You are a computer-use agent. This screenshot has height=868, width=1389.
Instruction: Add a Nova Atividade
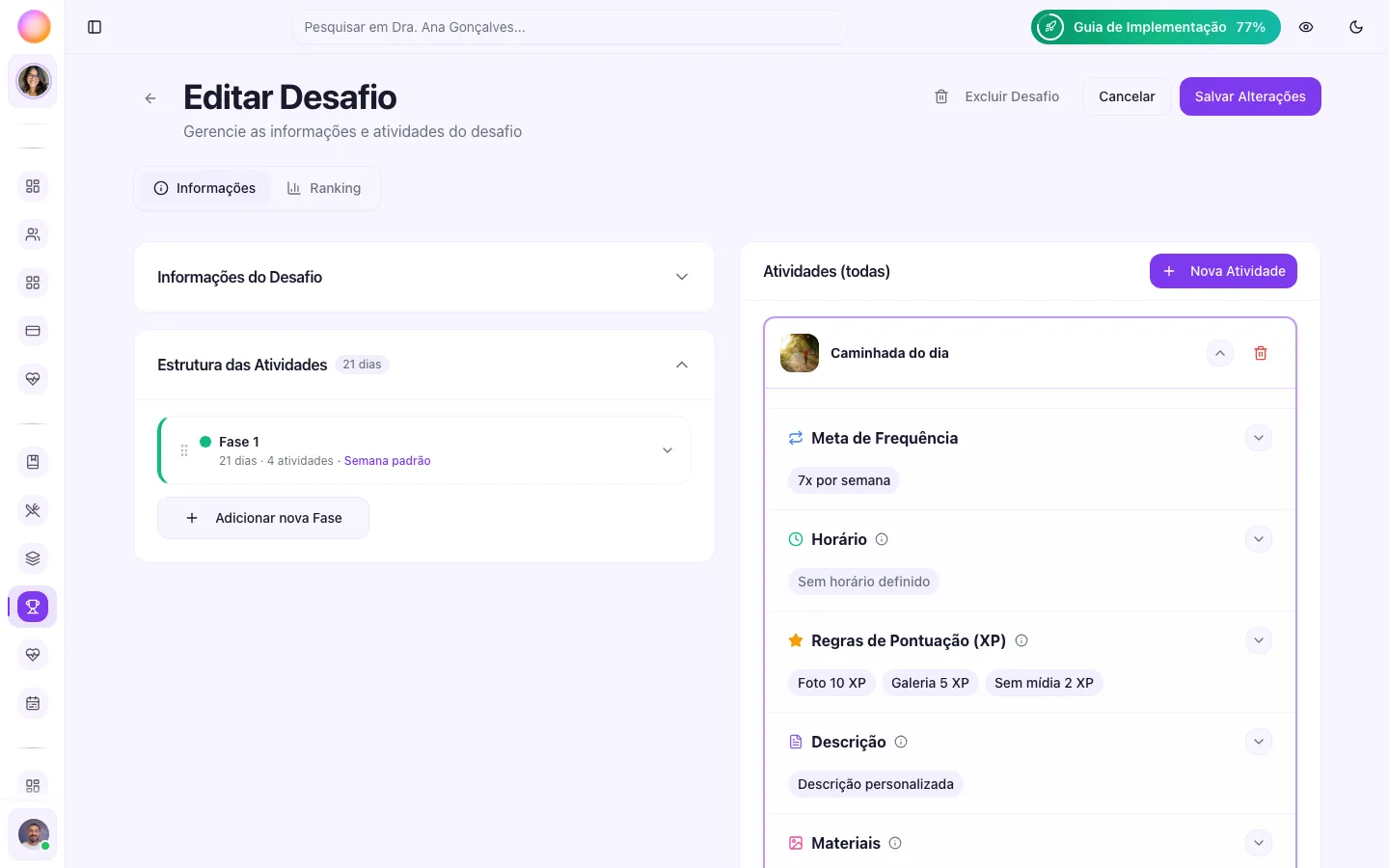tap(1223, 271)
